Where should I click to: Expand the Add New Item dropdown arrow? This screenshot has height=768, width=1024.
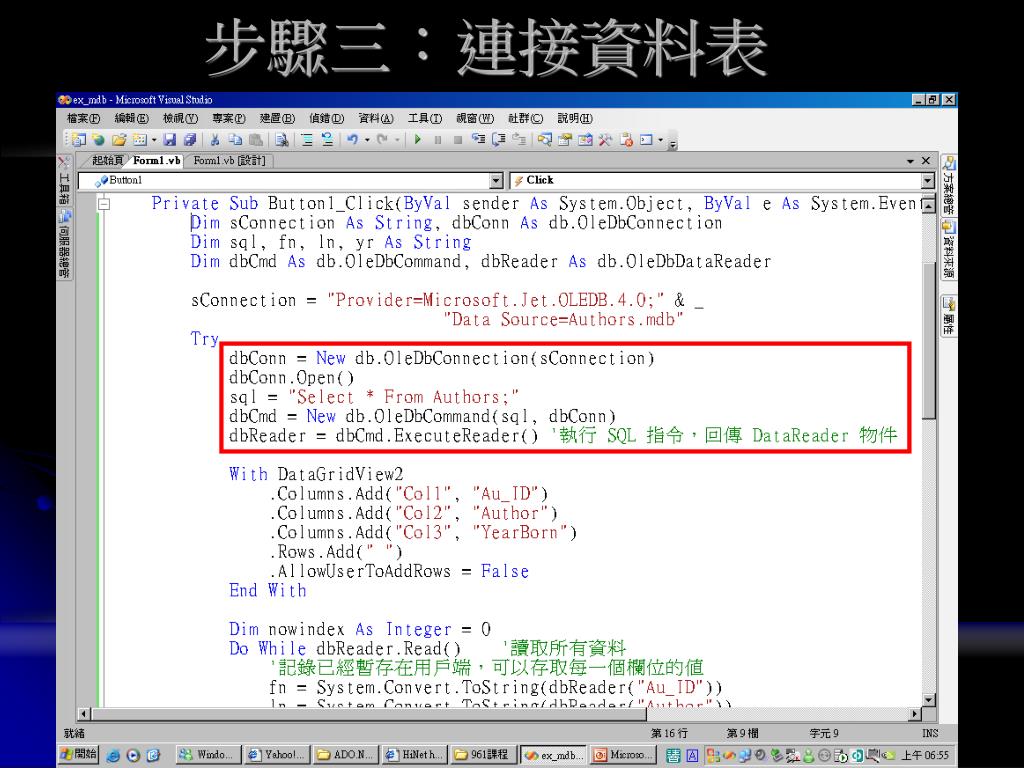click(154, 139)
